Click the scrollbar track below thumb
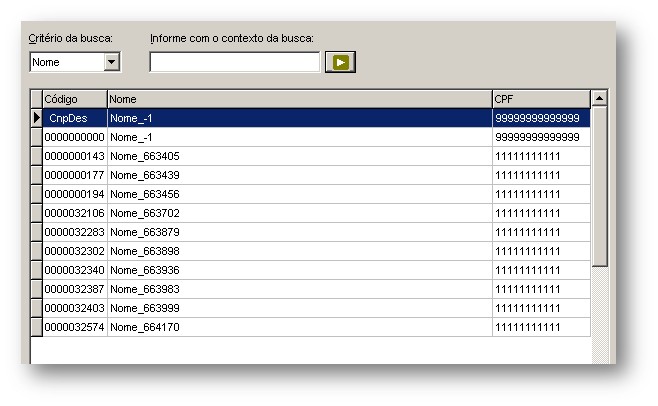 599,315
